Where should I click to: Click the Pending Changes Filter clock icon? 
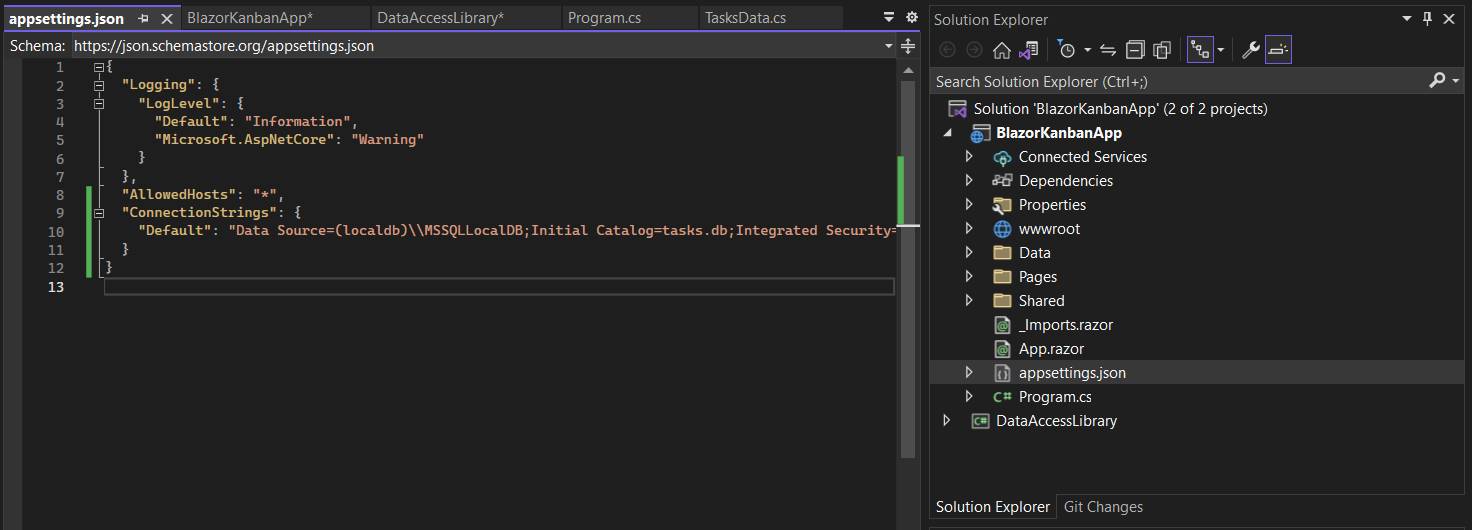(1067, 50)
